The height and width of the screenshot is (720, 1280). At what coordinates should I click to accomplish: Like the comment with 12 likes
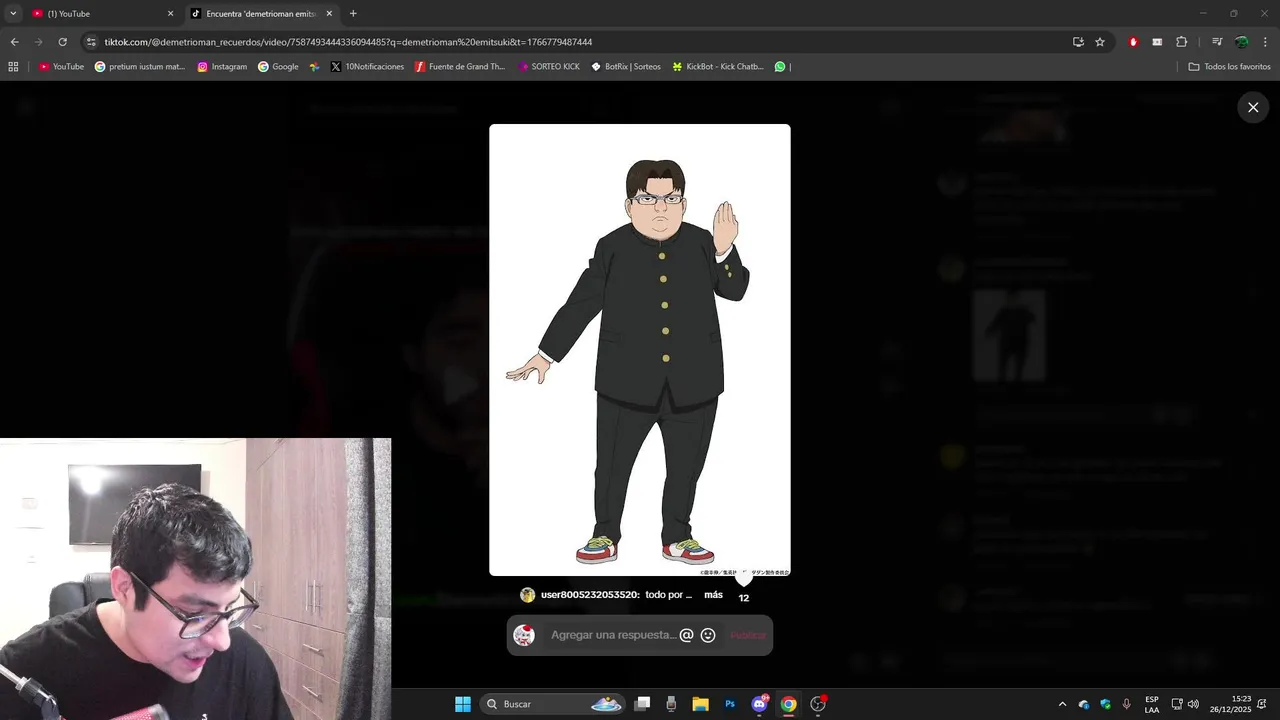coord(743,578)
